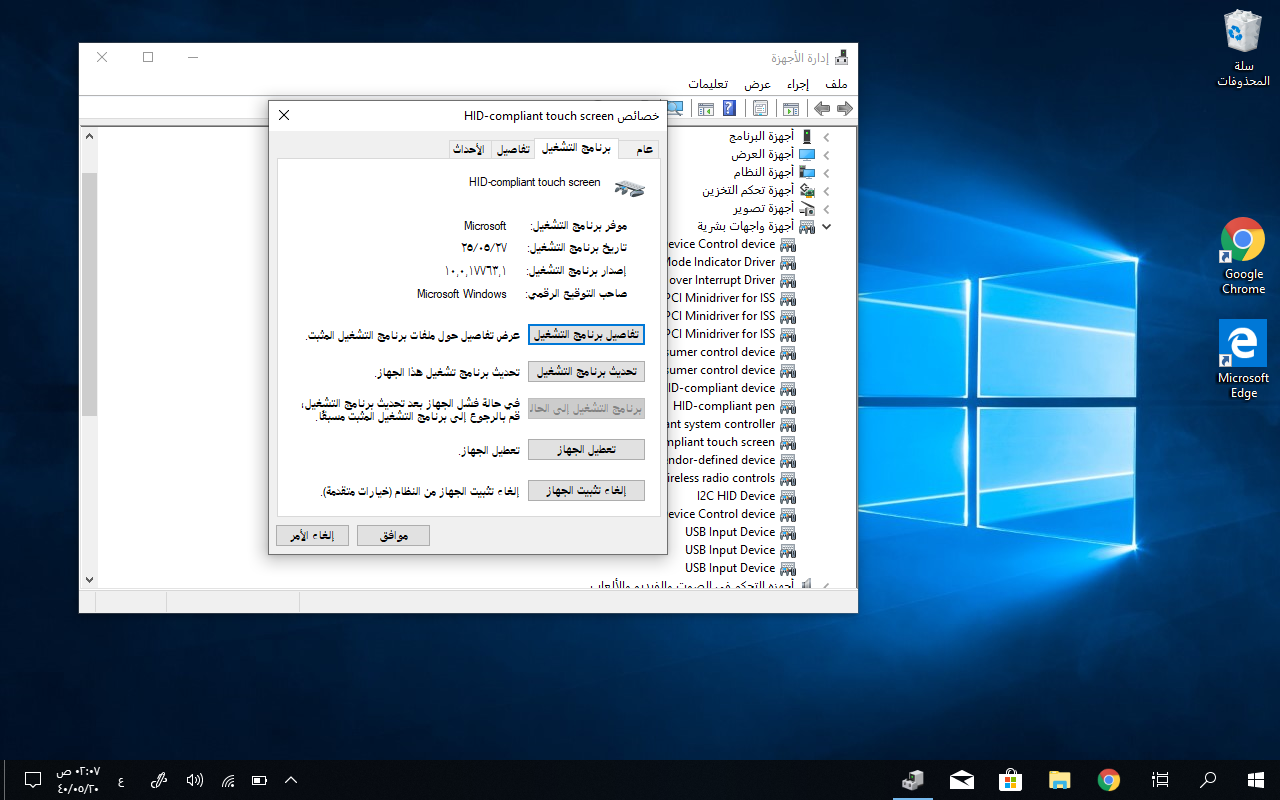
Task: Close the HID-compliant touch screen properties dialog
Action: (x=284, y=115)
